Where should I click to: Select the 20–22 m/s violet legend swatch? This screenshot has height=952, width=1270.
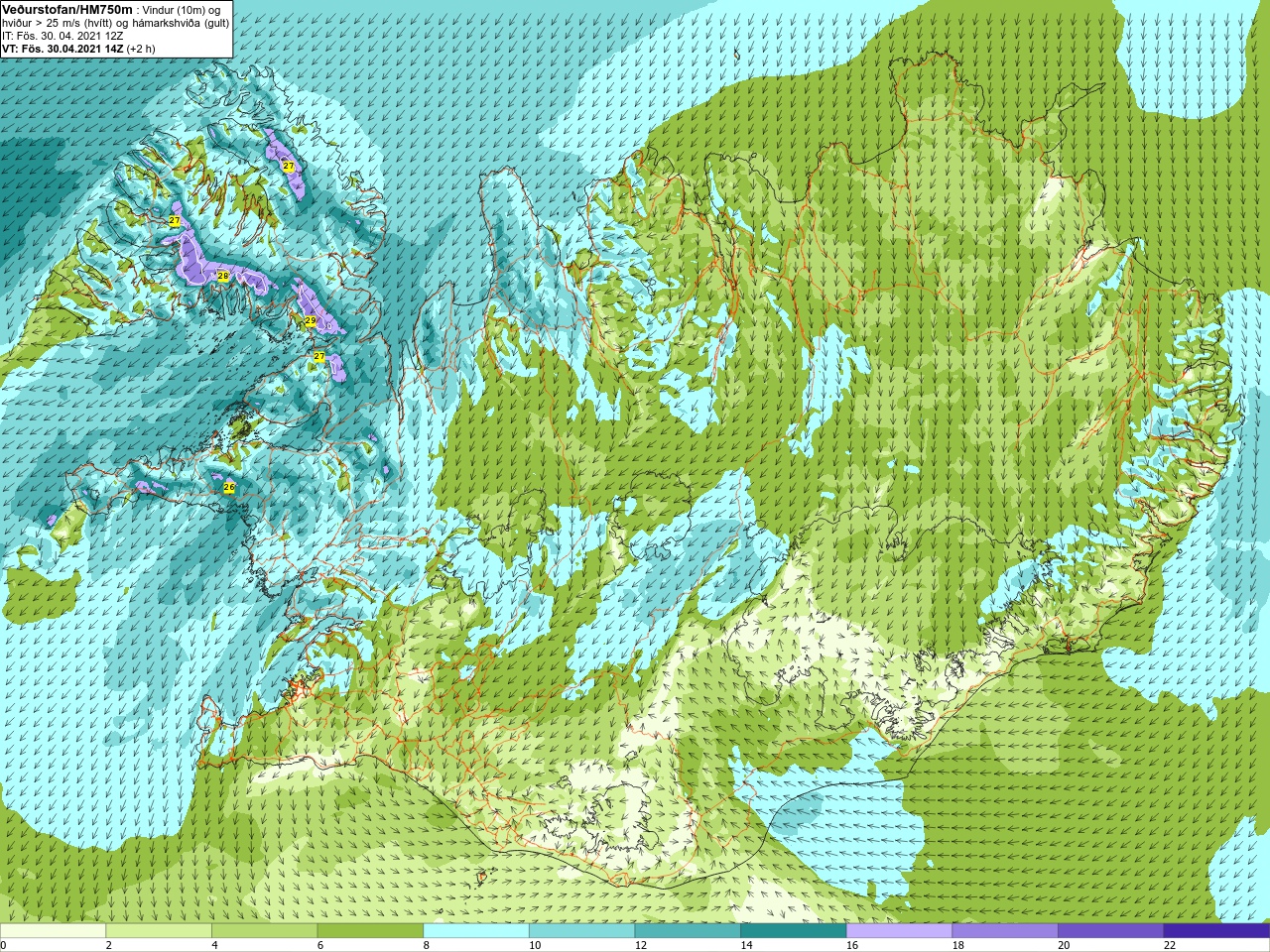click(1110, 930)
